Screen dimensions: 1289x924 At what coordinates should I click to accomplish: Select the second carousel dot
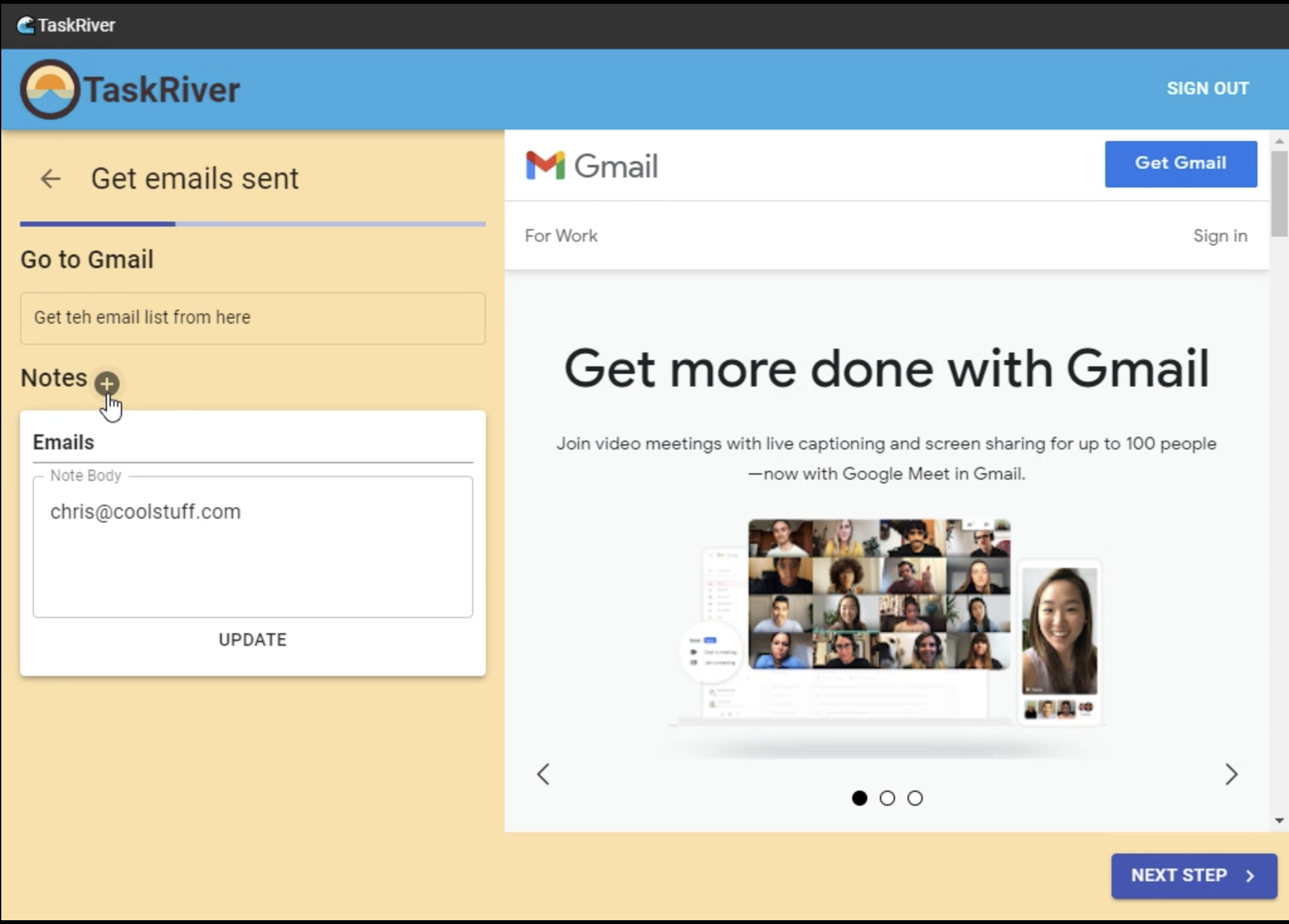pyautogui.click(x=887, y=798)
